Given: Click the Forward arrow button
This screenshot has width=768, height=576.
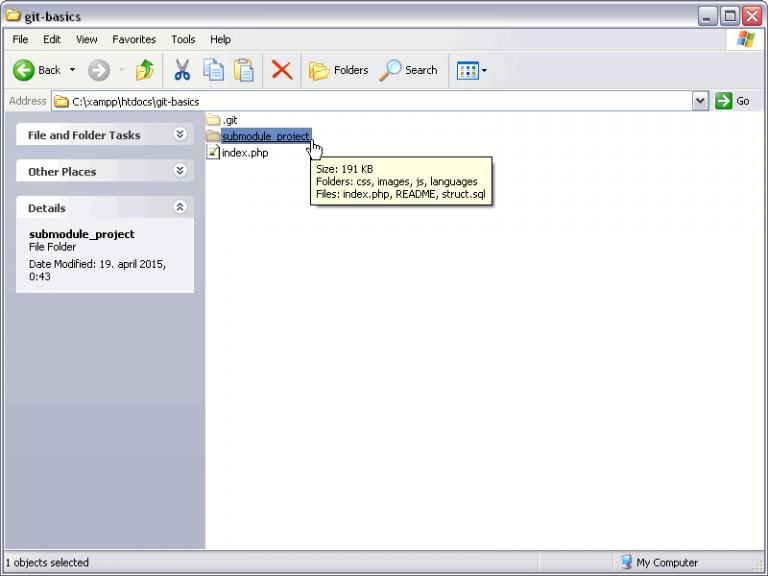Looking at the screenshot, I should [x=98, y=70].
